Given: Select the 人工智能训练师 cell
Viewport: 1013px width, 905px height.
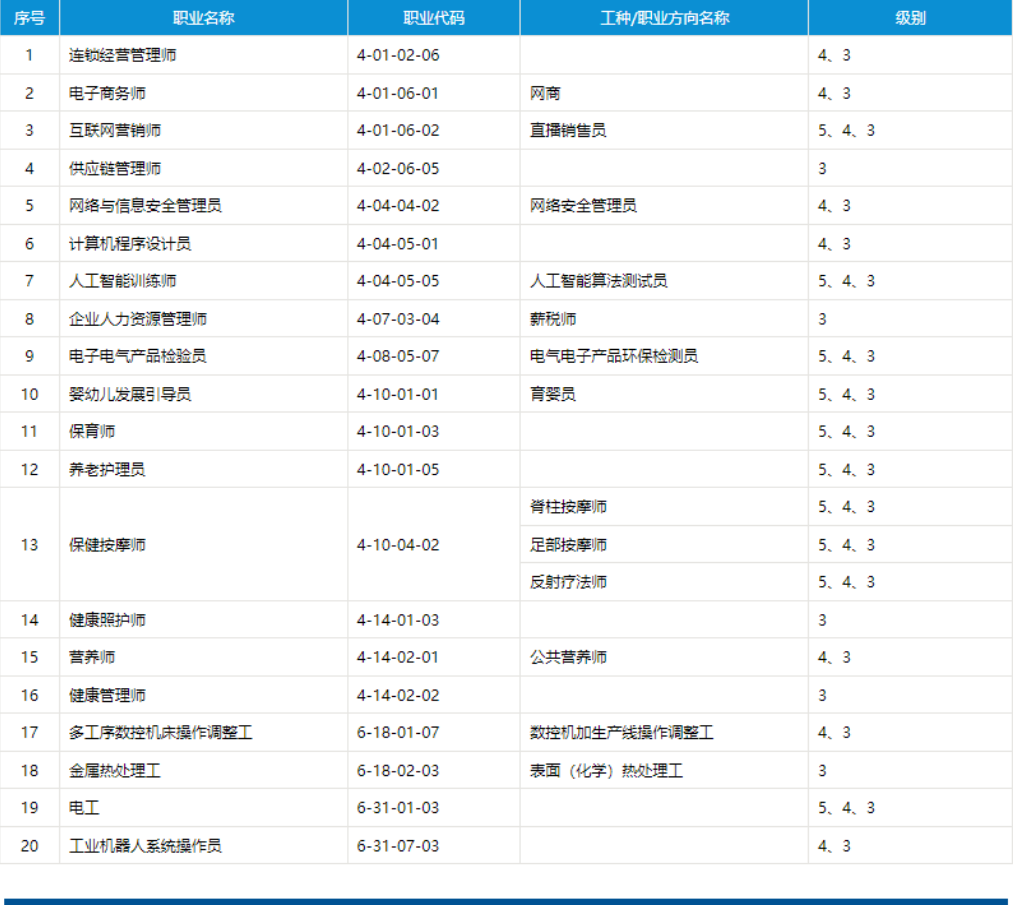Looking at the screenshot, I should [x=204, y=281].
